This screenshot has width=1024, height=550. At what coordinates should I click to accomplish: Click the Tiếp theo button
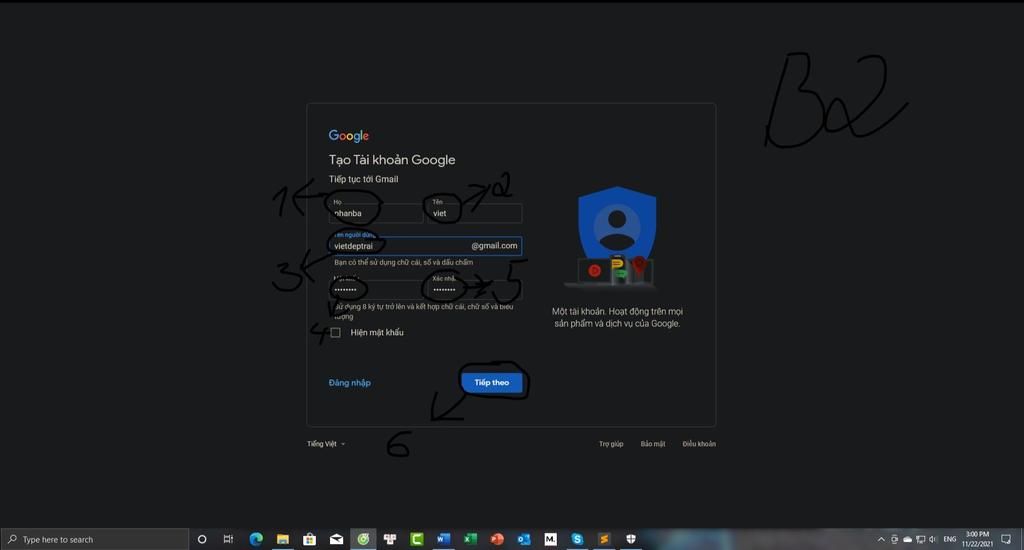click(x=492, y=382)
